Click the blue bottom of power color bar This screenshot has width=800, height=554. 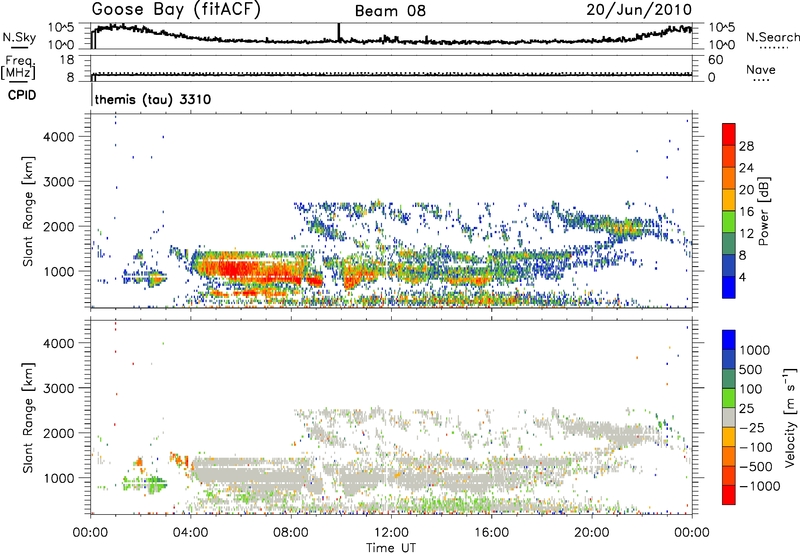(x=729, y=287)
